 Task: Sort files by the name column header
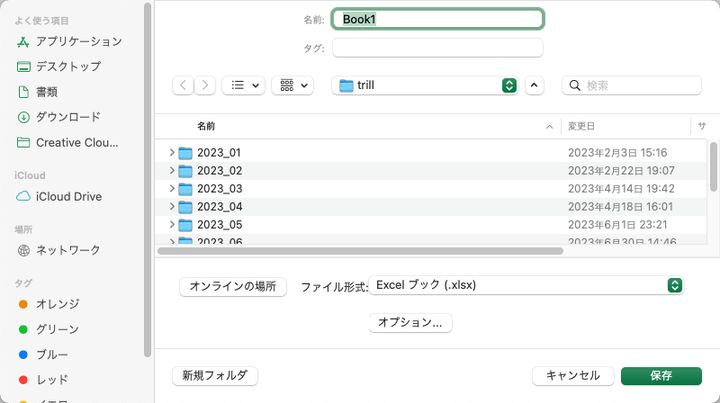[360, 127]
